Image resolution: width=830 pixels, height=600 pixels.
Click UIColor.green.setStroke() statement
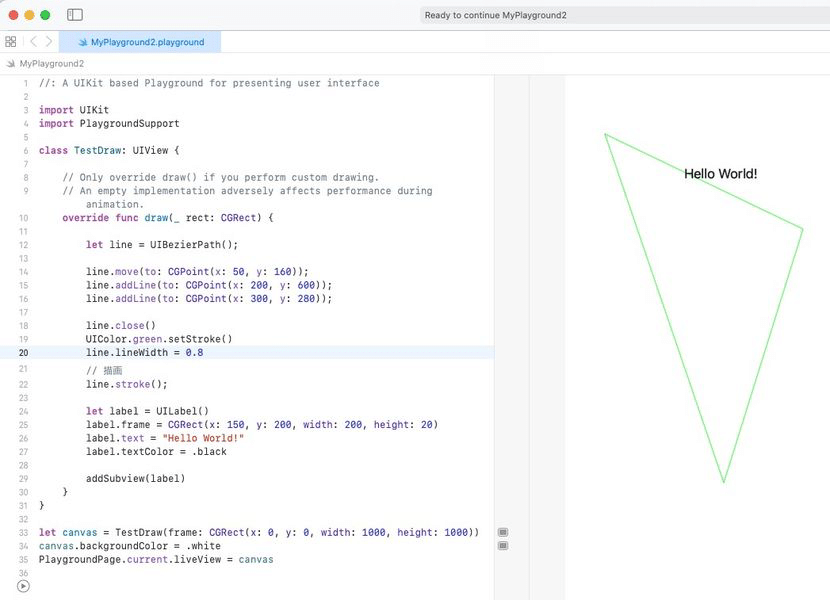pyautogui.click(x=159, y=339)
